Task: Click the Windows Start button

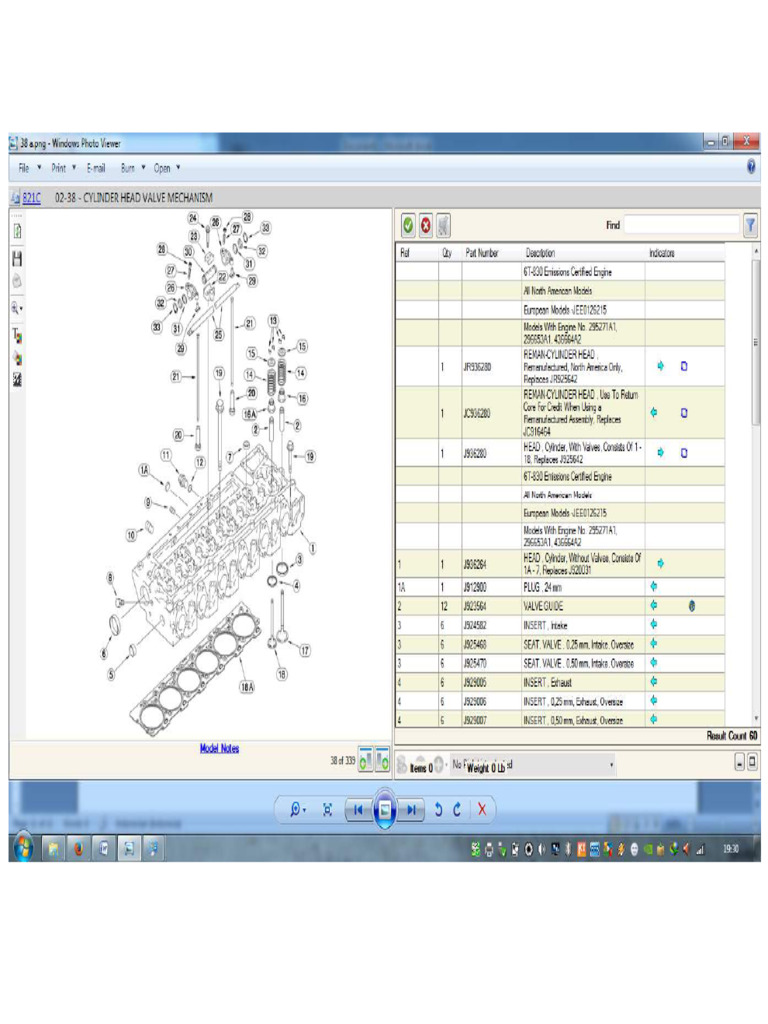Action: coord(24,848)
